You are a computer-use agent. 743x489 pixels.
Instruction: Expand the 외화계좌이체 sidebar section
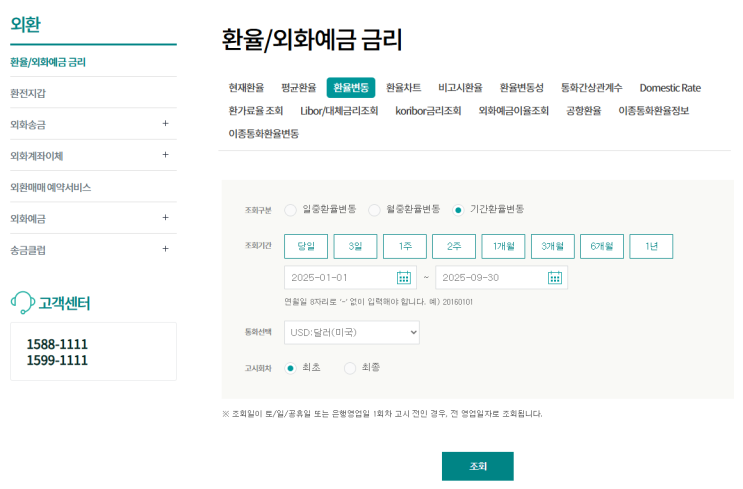pyautogui.click(x=165, y=155)
